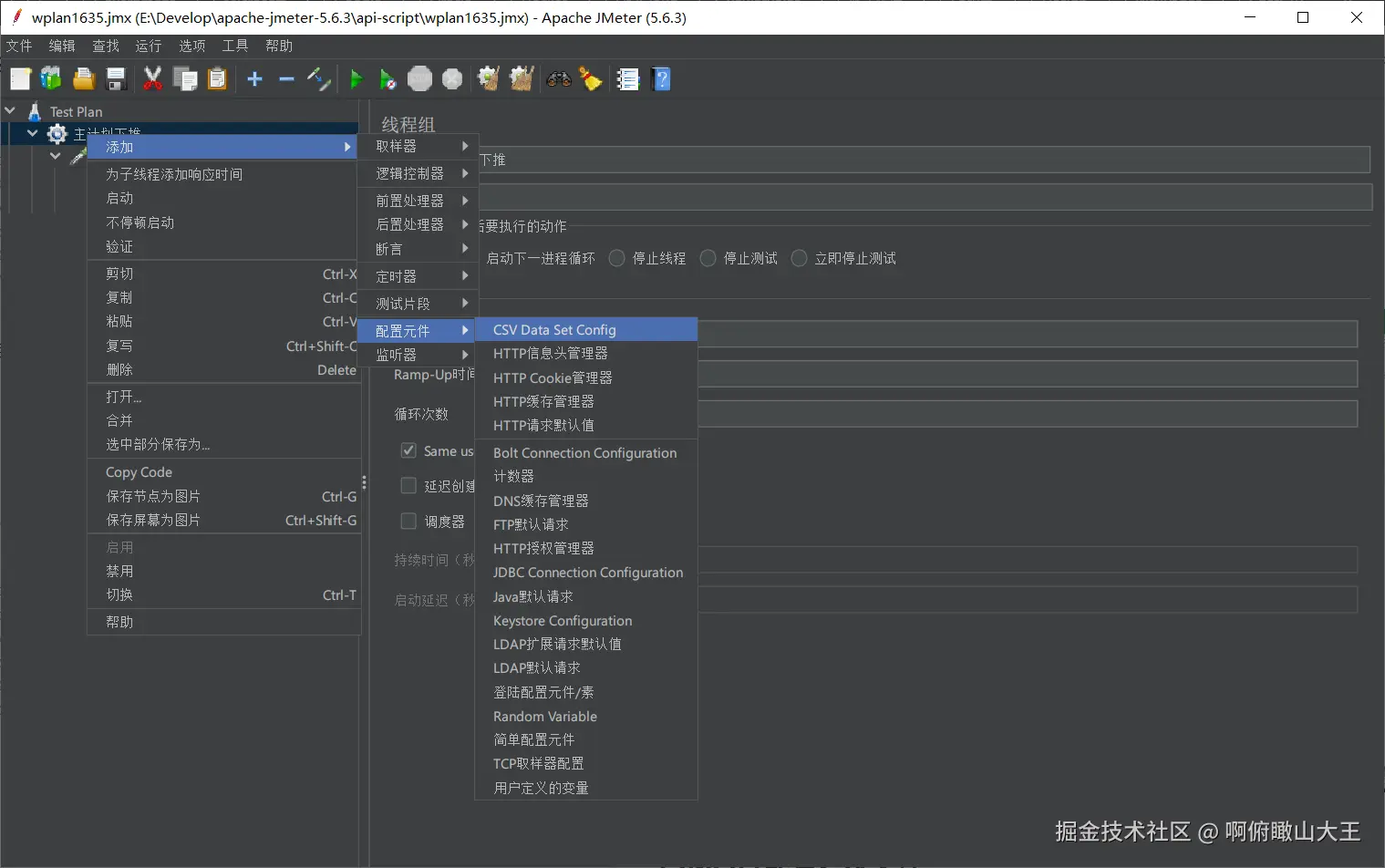Expand the 逻辑控制器 submenu

click(418, 173)
